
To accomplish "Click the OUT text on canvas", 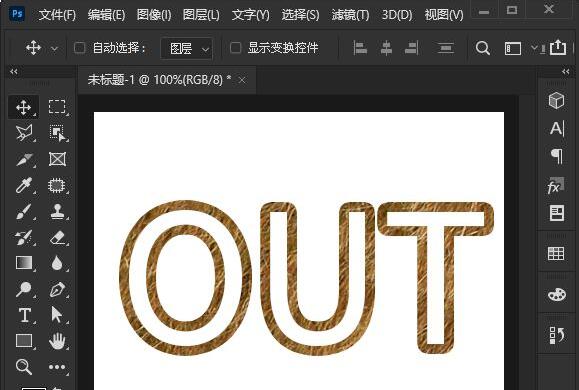I will click(x=306, y=278).
